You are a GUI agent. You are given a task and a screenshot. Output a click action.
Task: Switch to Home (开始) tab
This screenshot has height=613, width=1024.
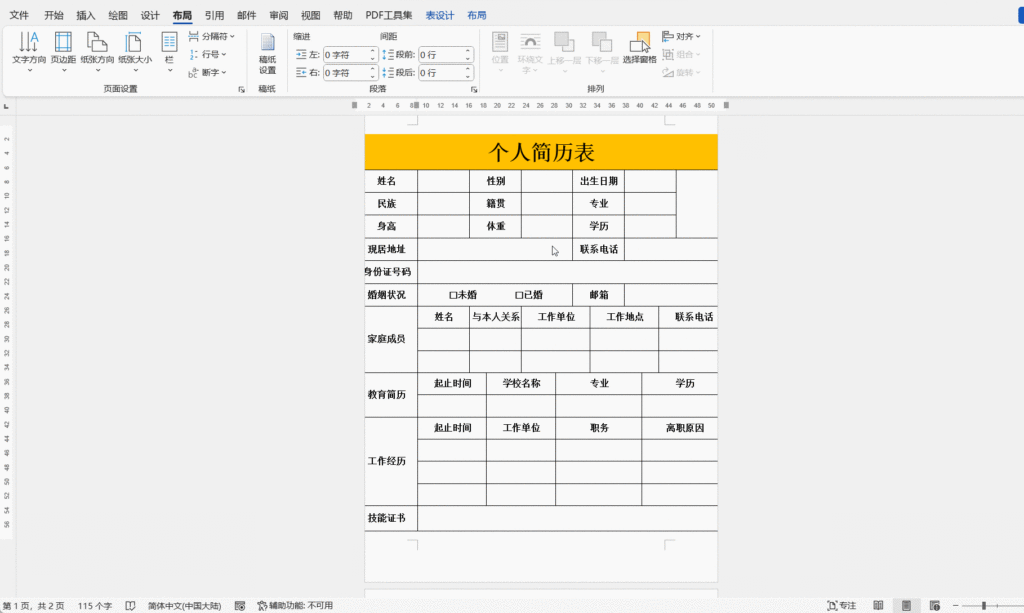pos(54,15)
